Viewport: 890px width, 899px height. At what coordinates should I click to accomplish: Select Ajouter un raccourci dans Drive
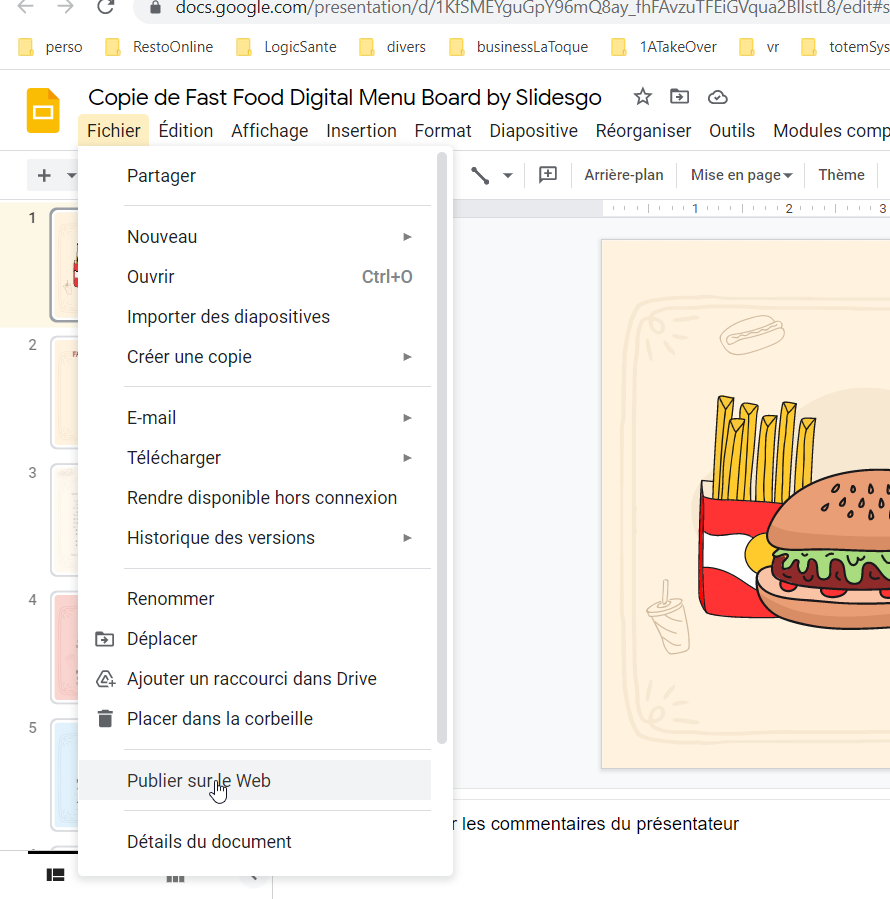[x=255, y=679]
